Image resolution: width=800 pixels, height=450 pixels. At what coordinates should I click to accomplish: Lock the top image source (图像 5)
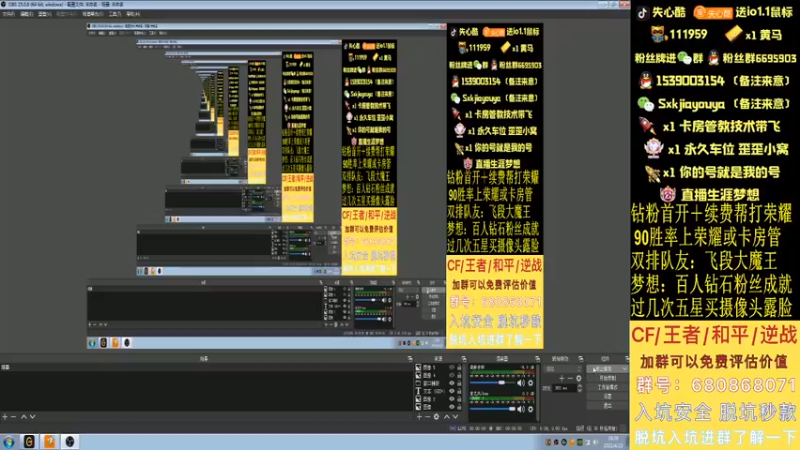coord(459,367)
